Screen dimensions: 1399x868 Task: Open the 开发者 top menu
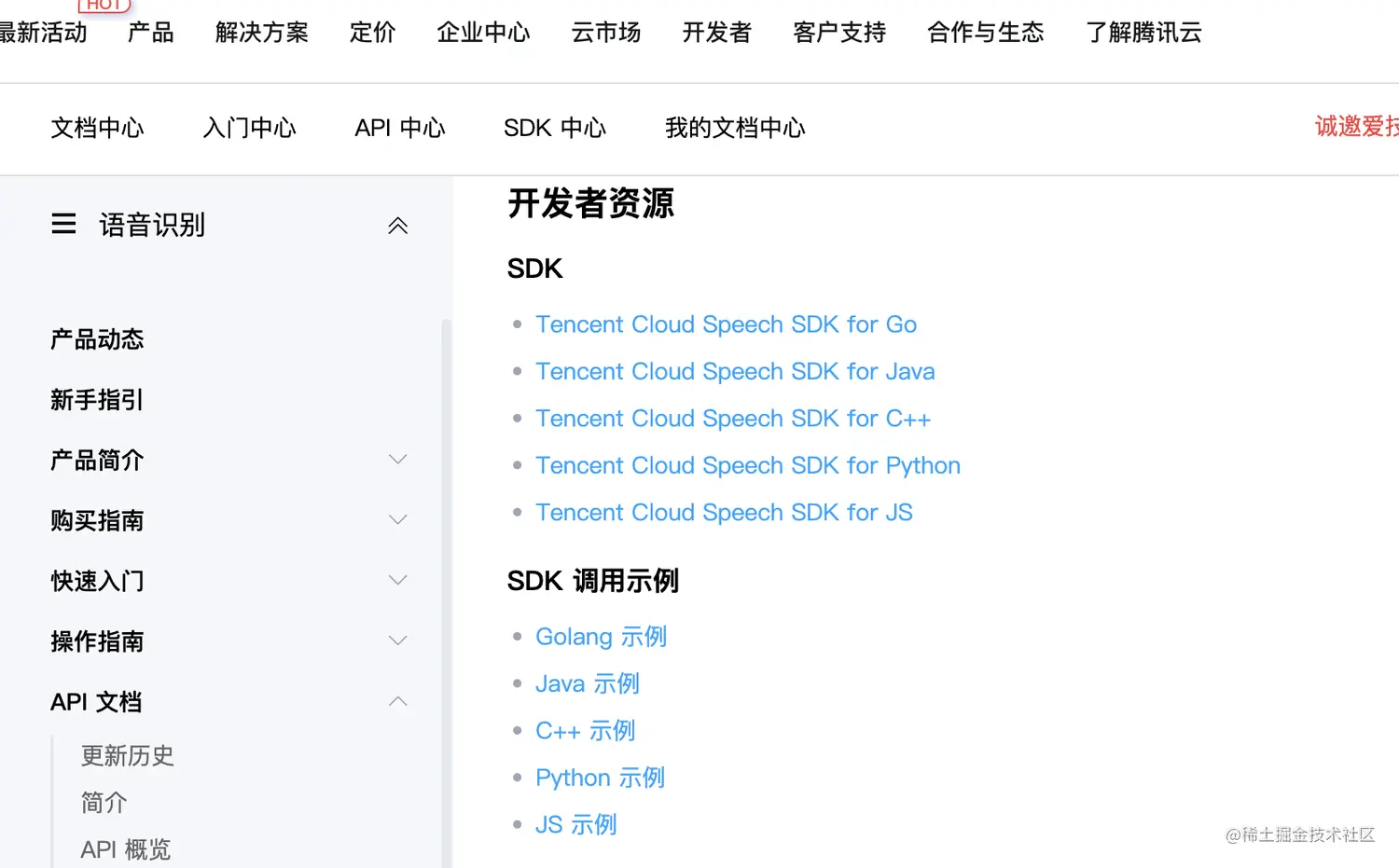(717, 33)
